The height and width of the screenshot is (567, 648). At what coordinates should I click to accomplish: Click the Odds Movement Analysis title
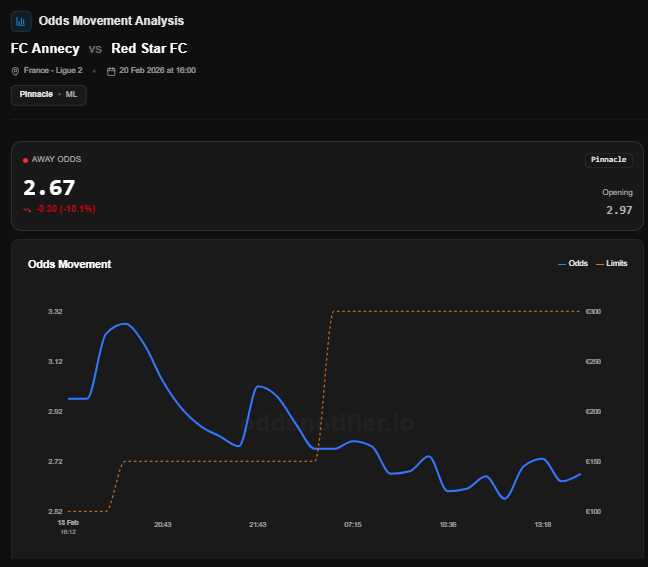111,21
